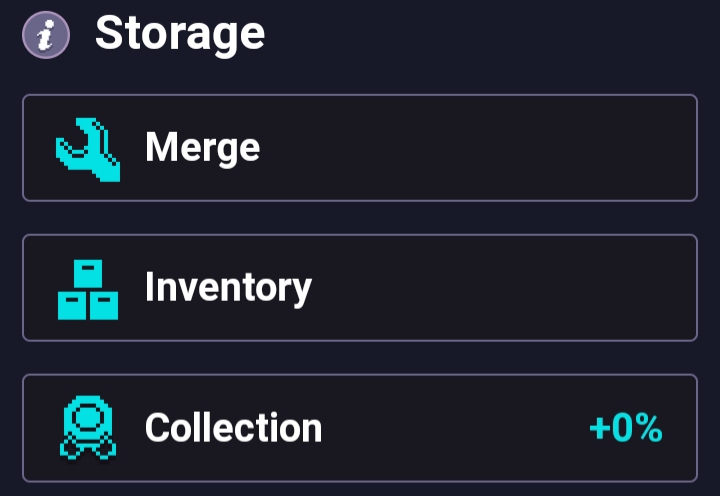
Task: Click the stacked boxes Inventory icon
Action: pos(88,290)
